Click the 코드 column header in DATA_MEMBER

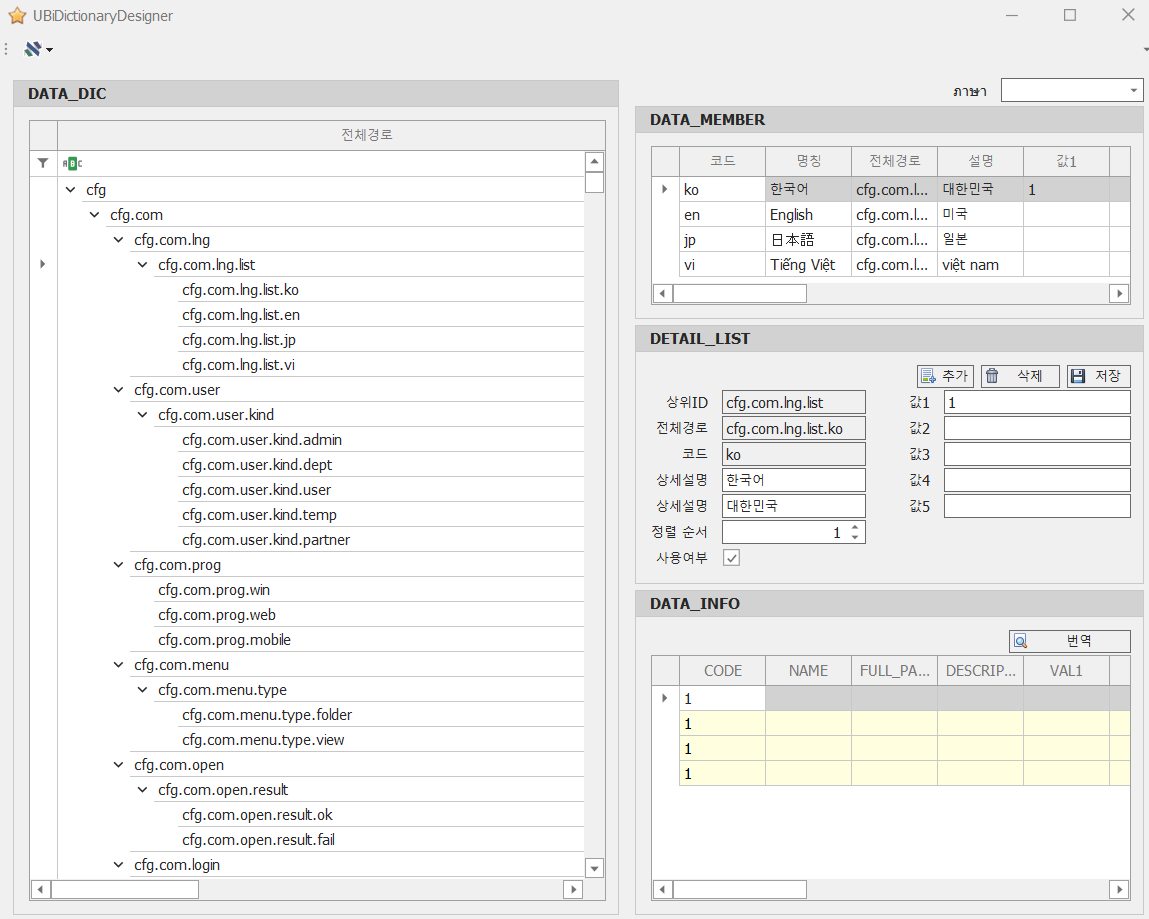click(723, 160)
